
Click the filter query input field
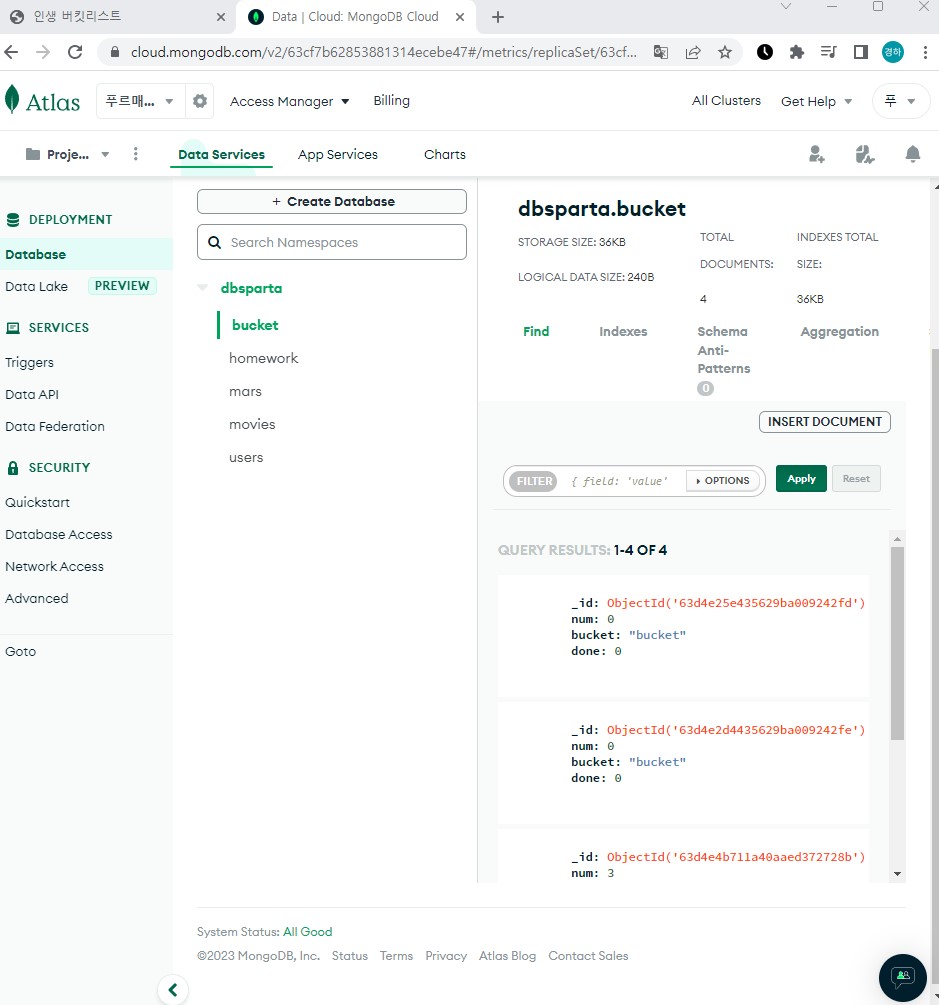(619, 481)
